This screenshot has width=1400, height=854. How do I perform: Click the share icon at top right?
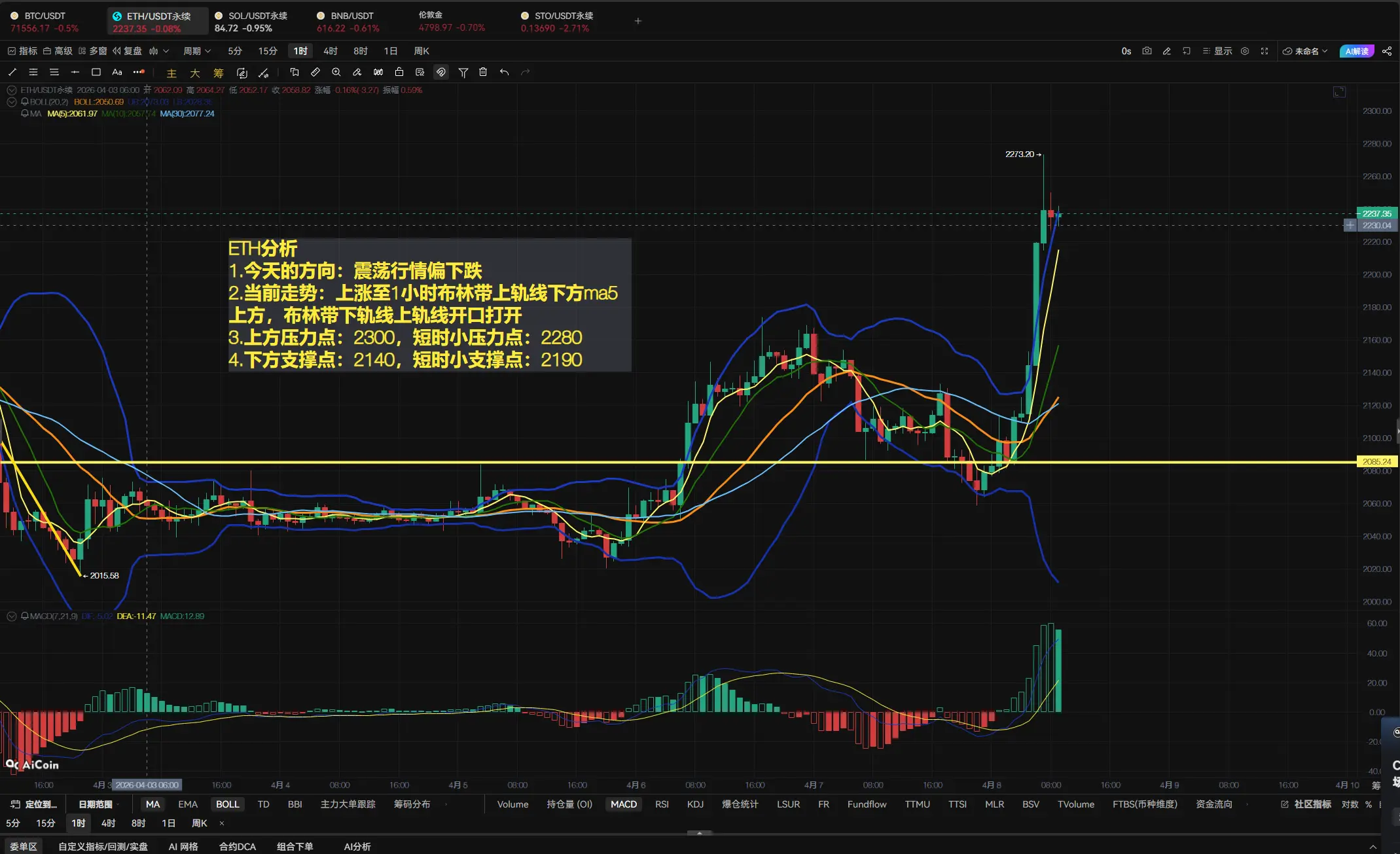click(1386, 51)
